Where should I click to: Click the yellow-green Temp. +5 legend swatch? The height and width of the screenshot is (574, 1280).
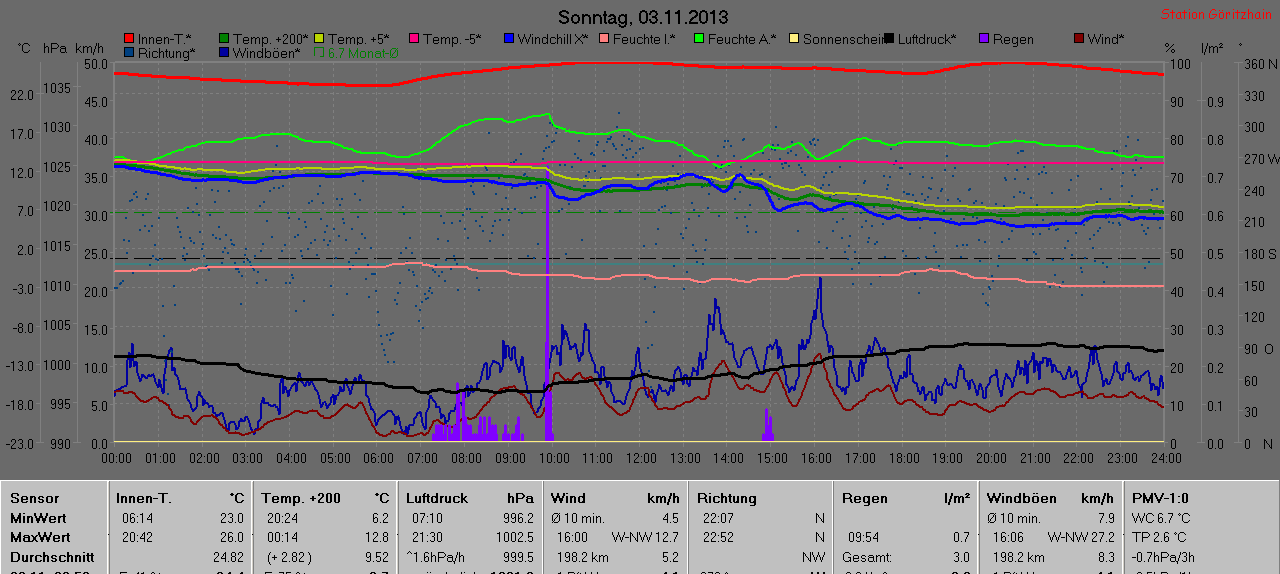coord(320,38)
